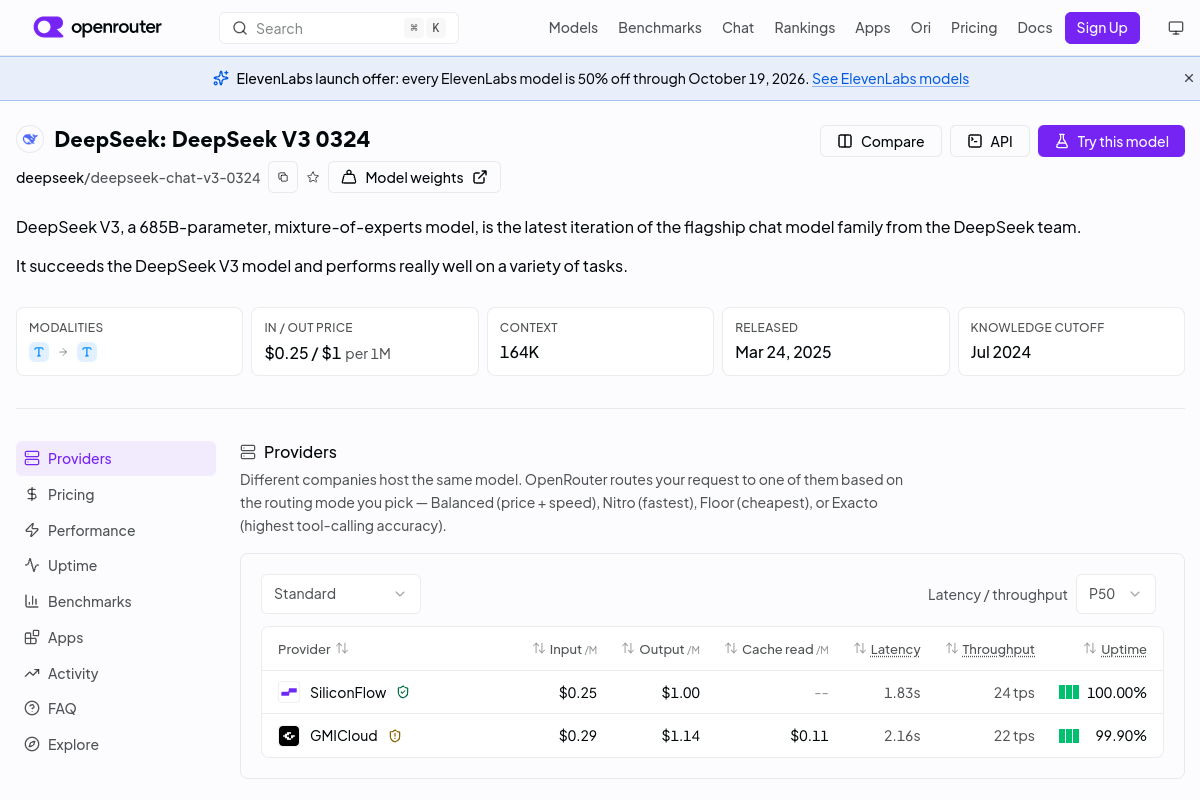Select Explore in sidebar
The height and width of the screenshot is (800, 1200).
click(x=116, y=744)
